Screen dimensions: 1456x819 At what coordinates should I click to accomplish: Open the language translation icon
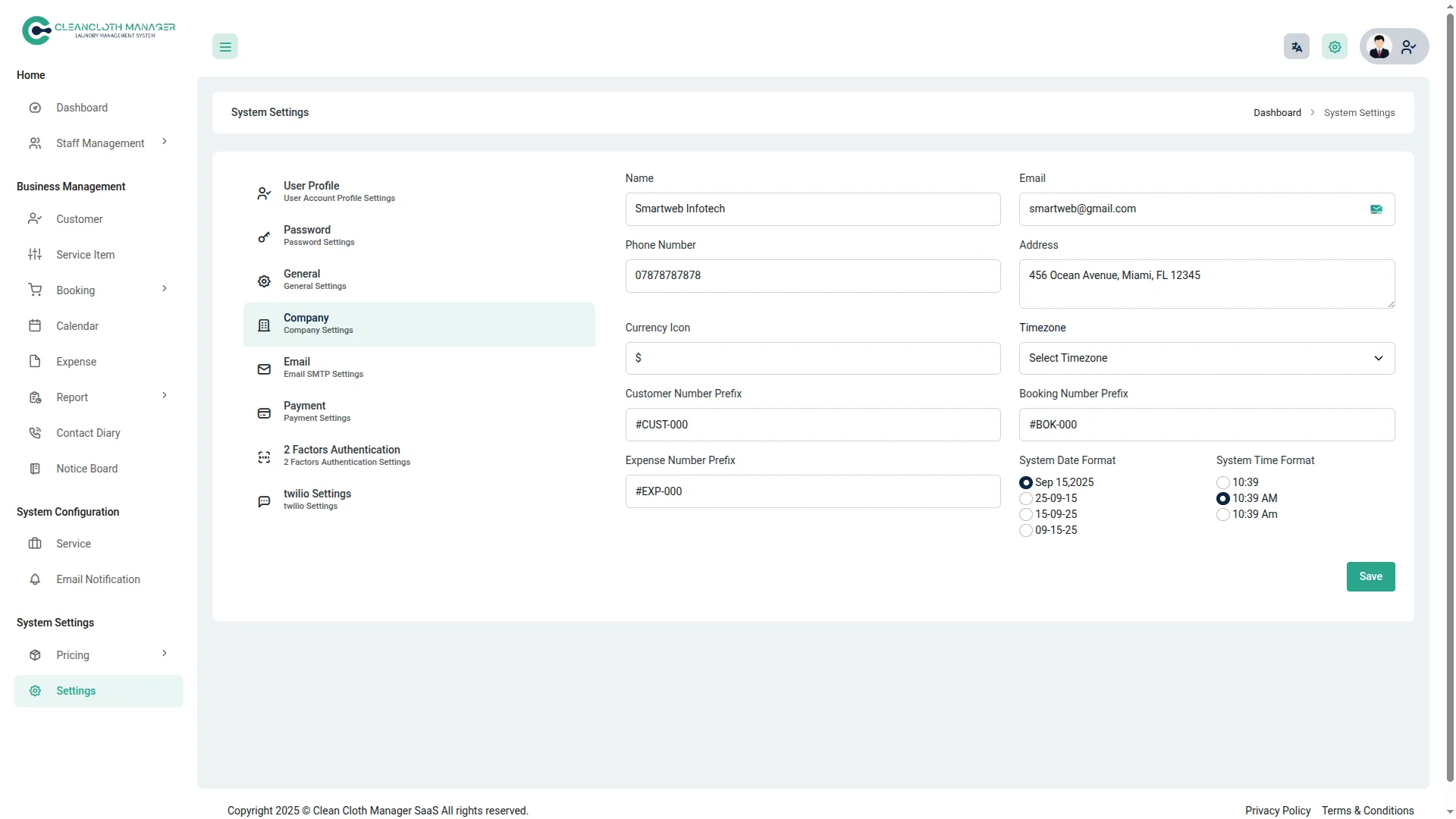[x=1296, y=47]
